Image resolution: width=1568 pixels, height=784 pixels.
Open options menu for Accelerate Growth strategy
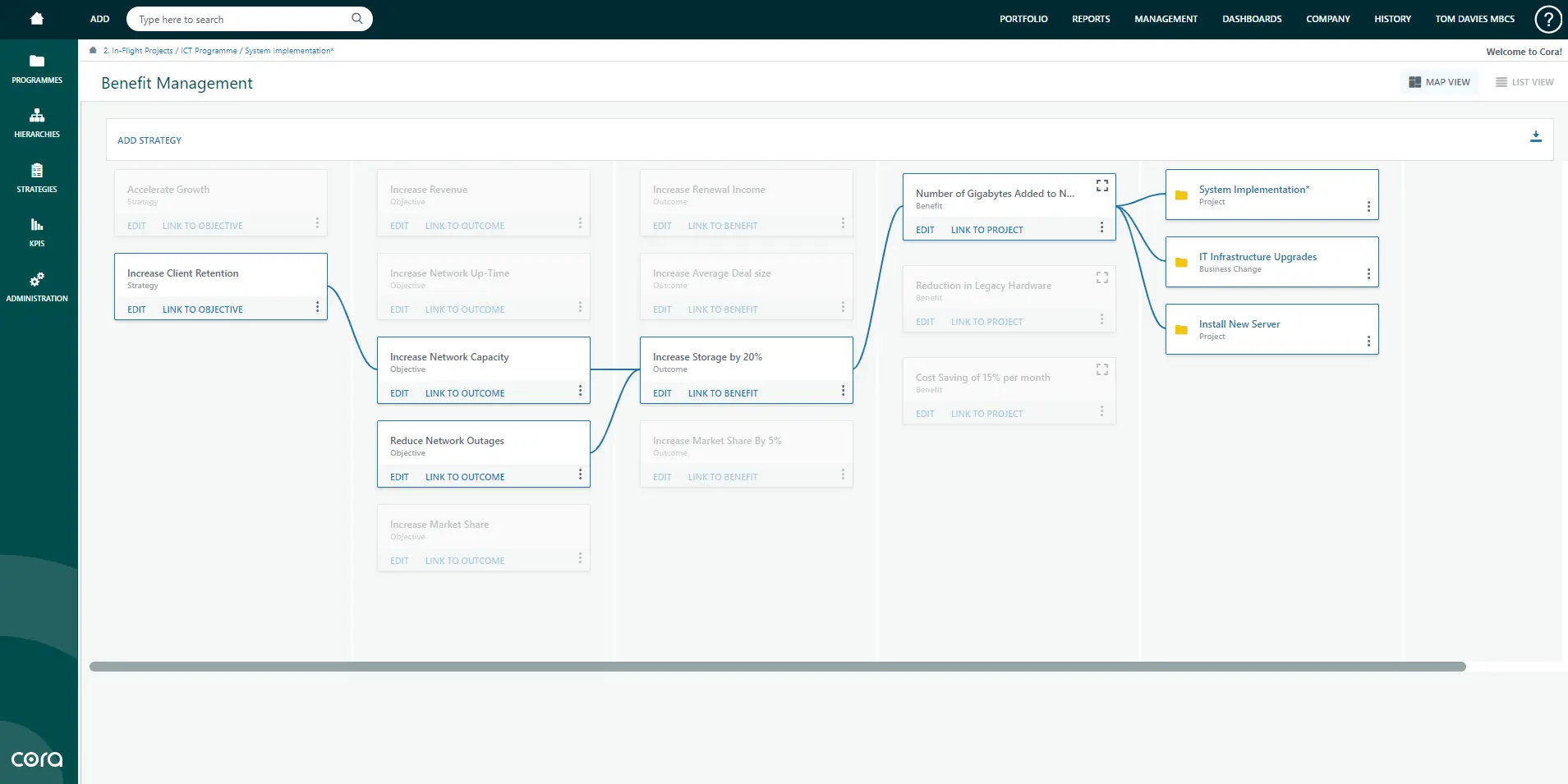pos(317,223)
